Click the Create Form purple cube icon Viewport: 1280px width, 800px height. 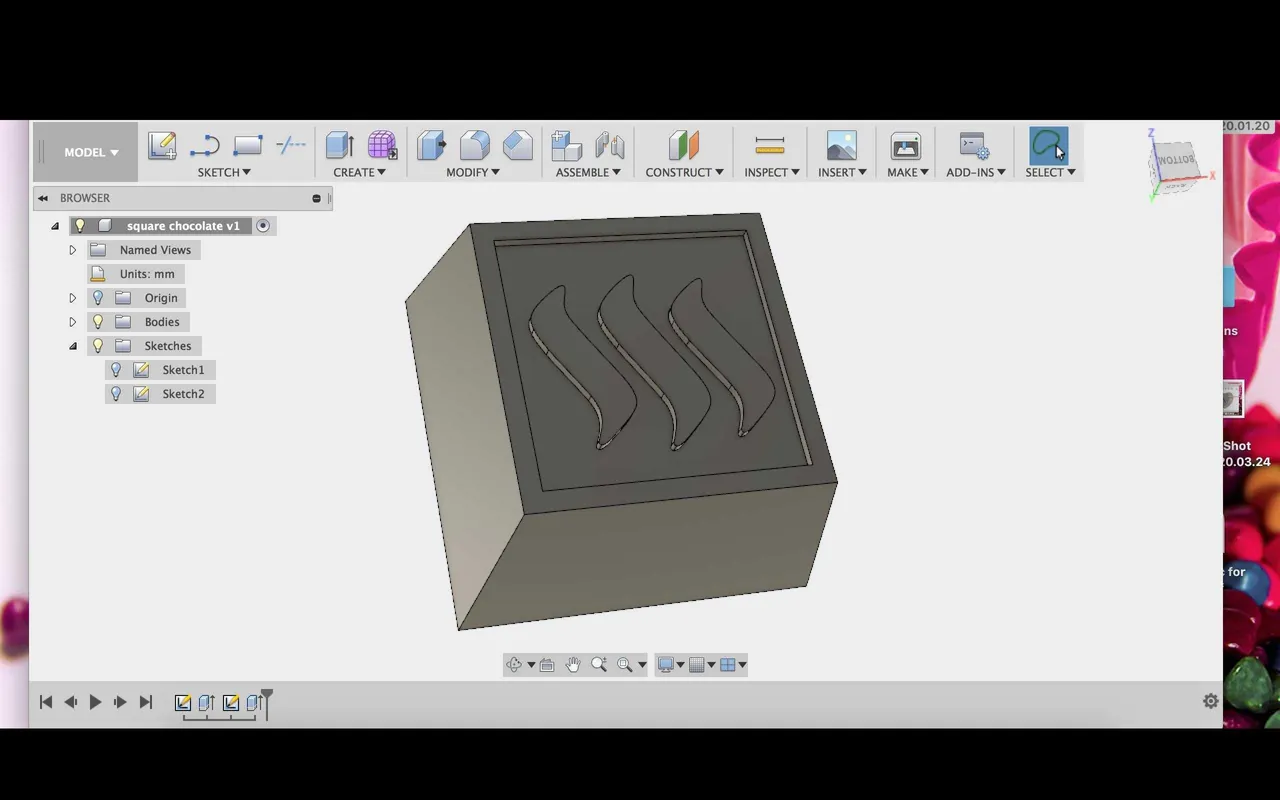click(x=382, y=146)
